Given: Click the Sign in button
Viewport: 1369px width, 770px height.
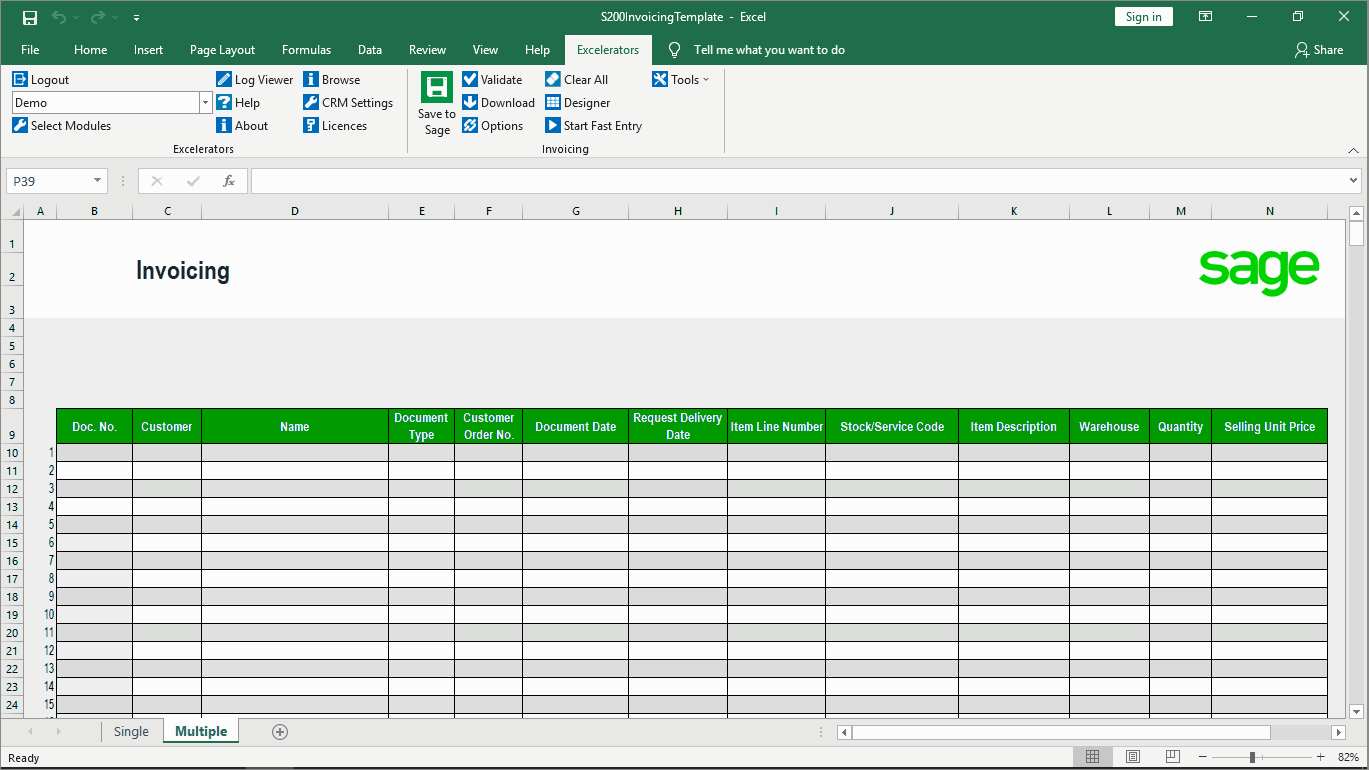Looking at the screenshot, I should pyautogui.click(x=1143, y=16).
